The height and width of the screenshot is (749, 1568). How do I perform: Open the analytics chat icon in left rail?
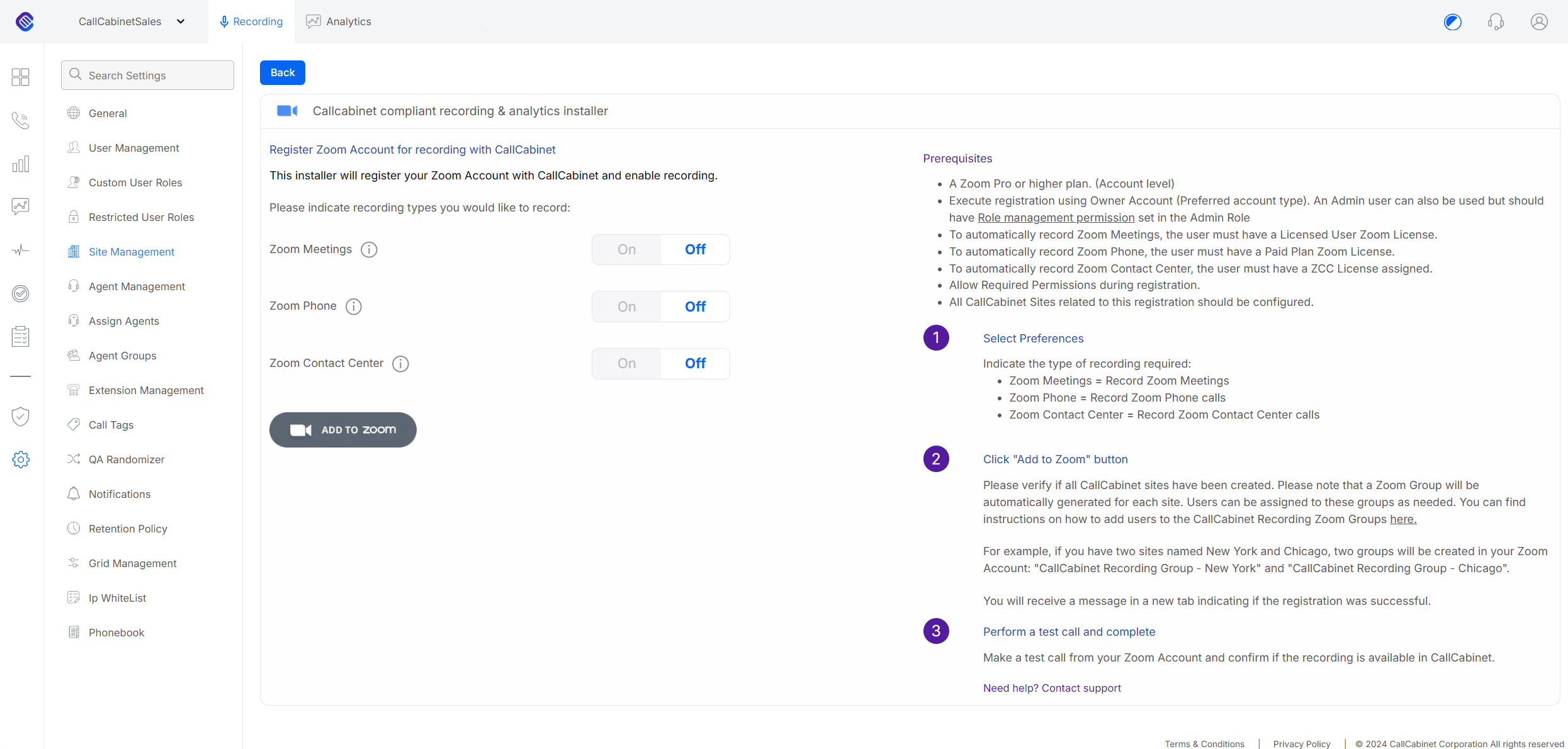21,206
